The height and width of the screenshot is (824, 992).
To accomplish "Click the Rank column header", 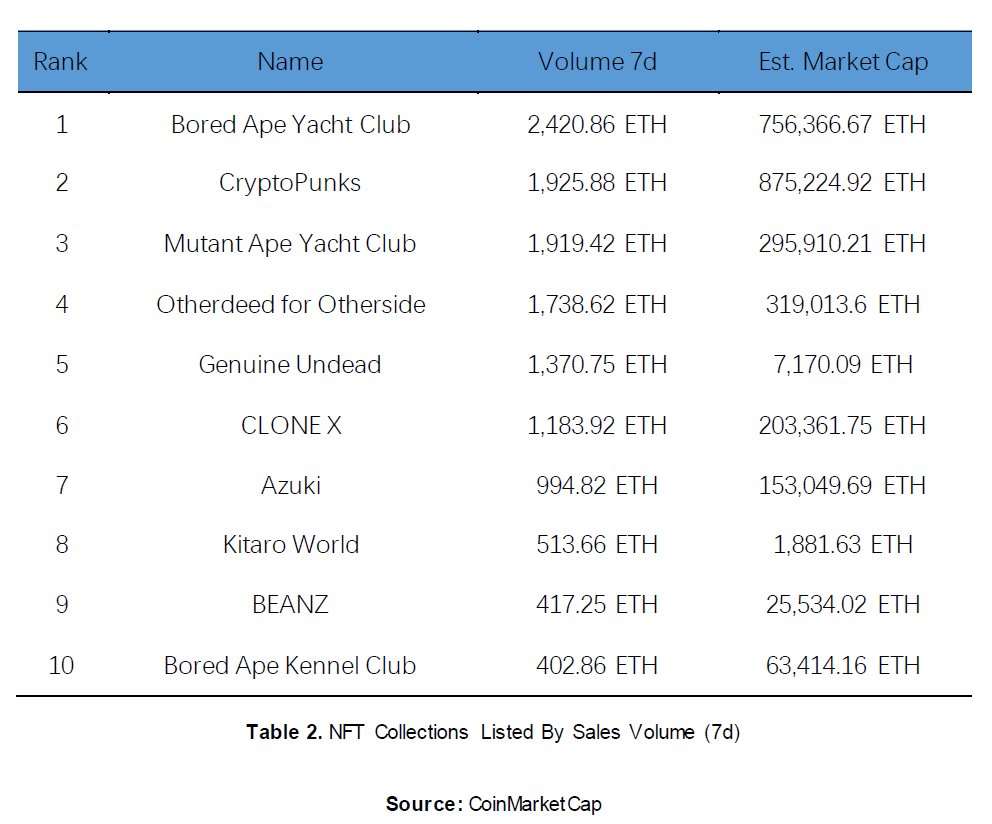I will pos(60,62).
